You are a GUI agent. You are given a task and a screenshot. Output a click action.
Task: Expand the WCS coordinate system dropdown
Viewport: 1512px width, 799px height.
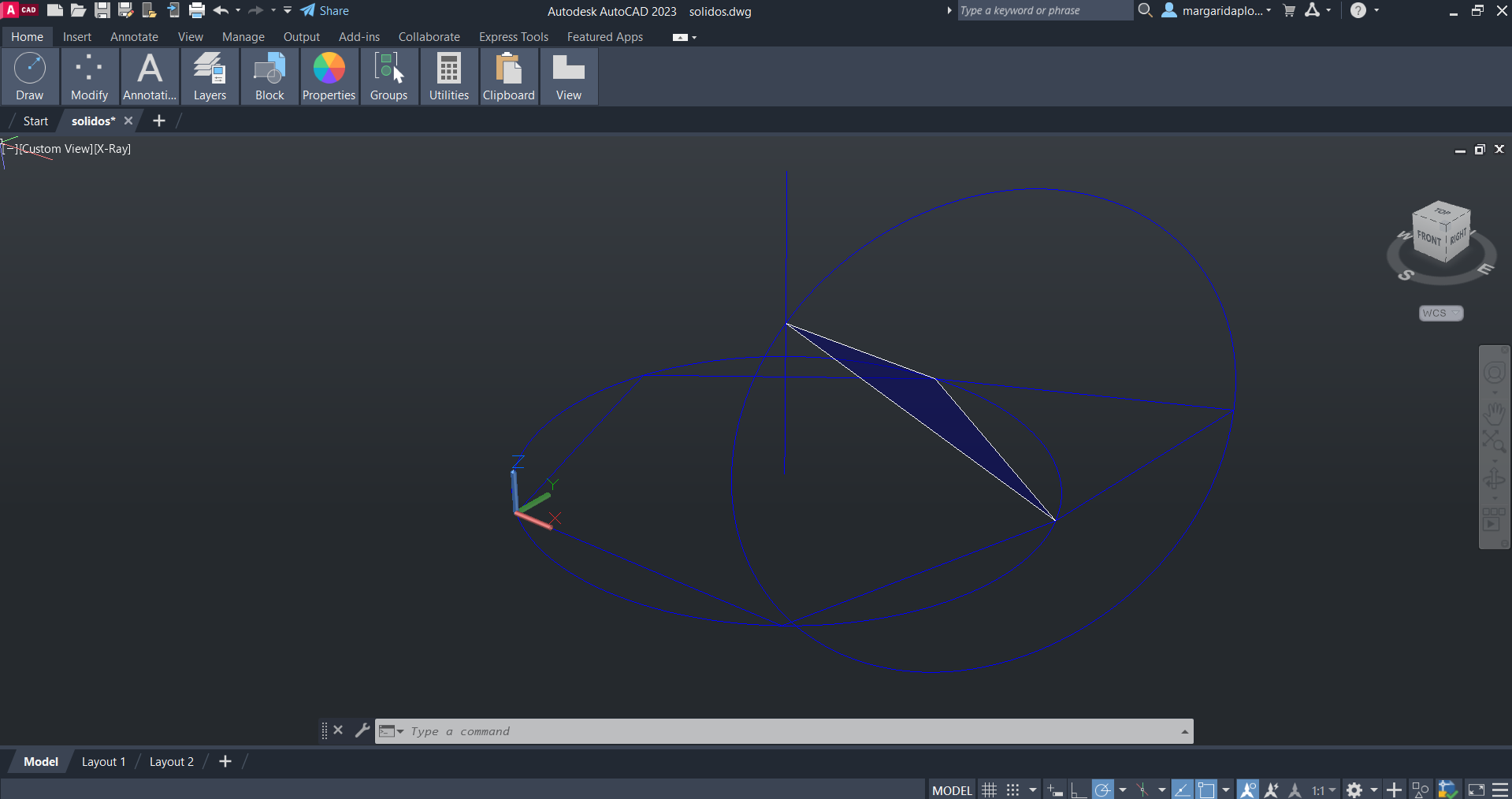(1441, 313)
